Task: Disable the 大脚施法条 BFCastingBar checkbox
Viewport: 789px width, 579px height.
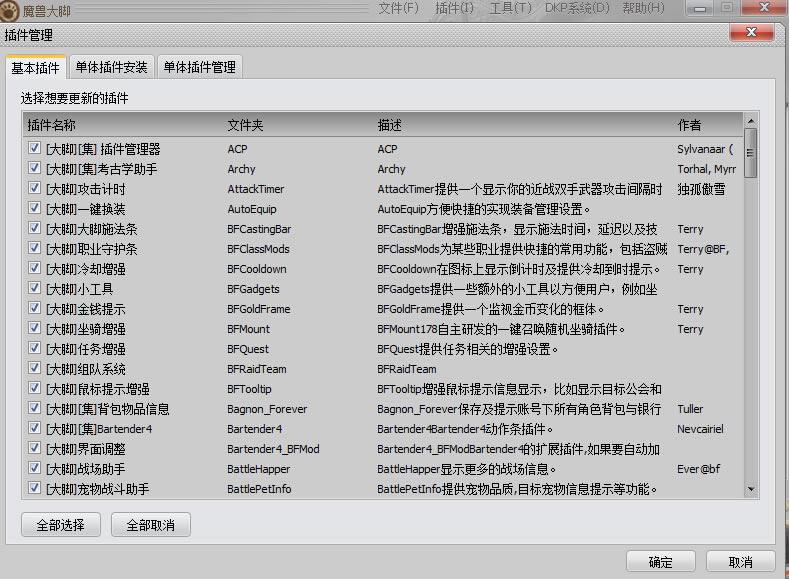Action: [34, 228]
